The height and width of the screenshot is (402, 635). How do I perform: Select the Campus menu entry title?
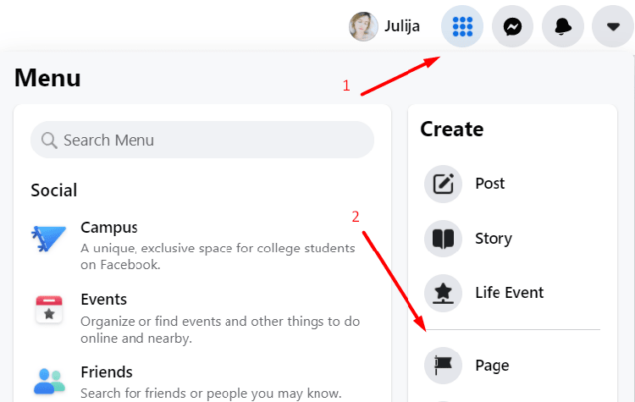109,228
